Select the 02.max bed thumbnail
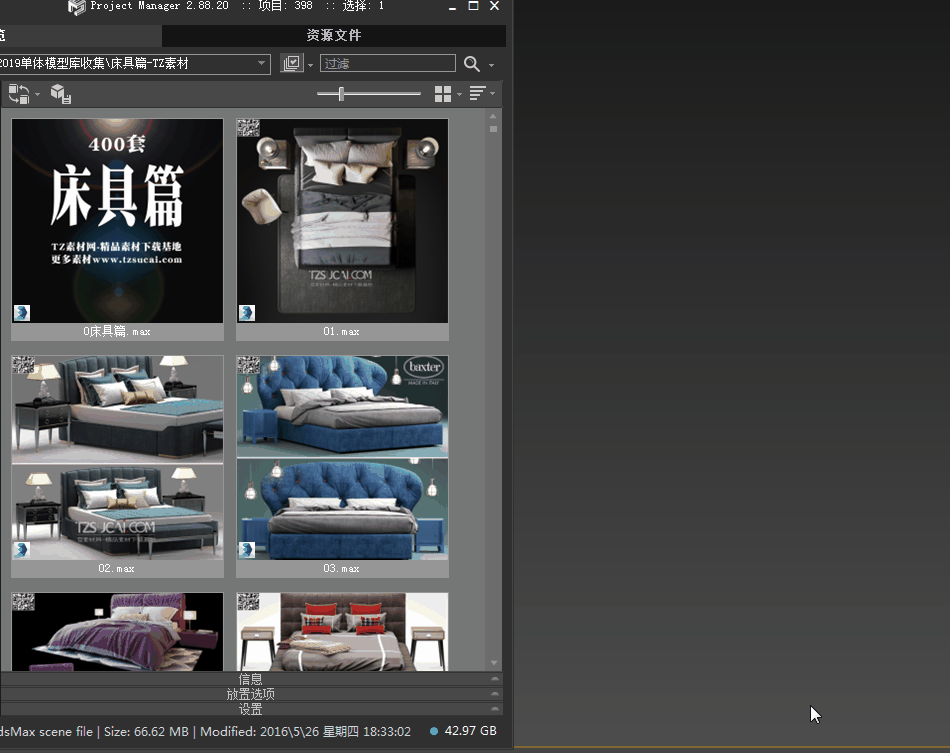The height and width of the screenshot is (753, 950). (x=118, y=457)
